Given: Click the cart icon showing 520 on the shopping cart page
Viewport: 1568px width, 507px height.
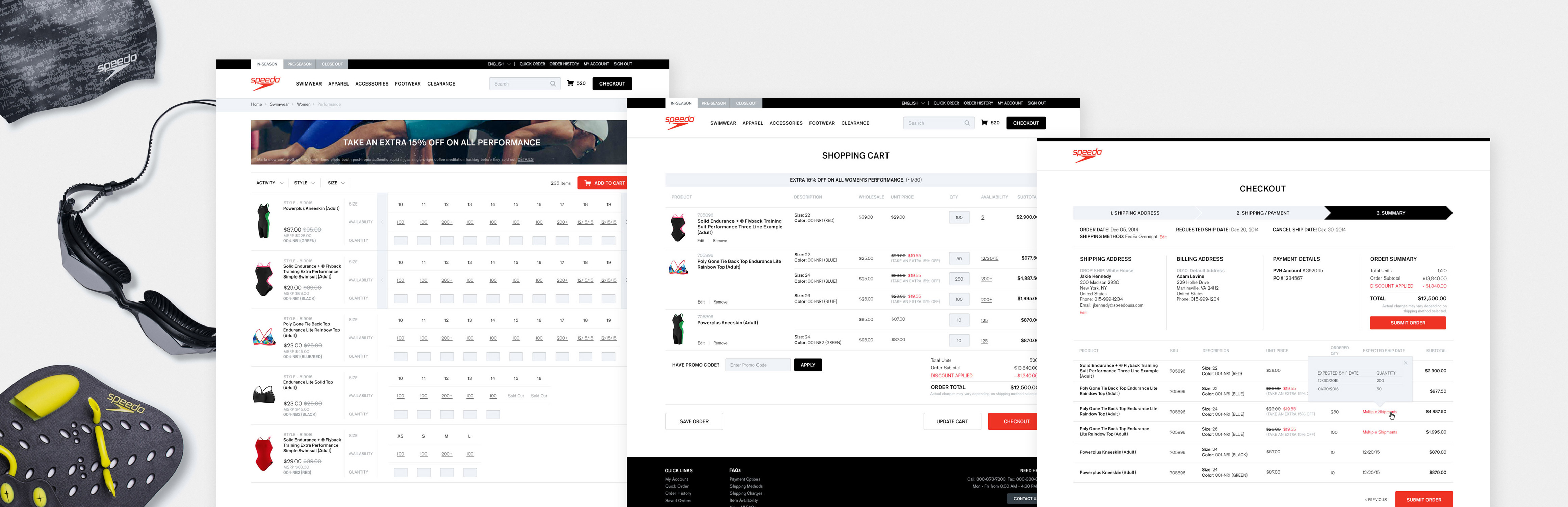Looking at the screenshot, I should point(984,122).
